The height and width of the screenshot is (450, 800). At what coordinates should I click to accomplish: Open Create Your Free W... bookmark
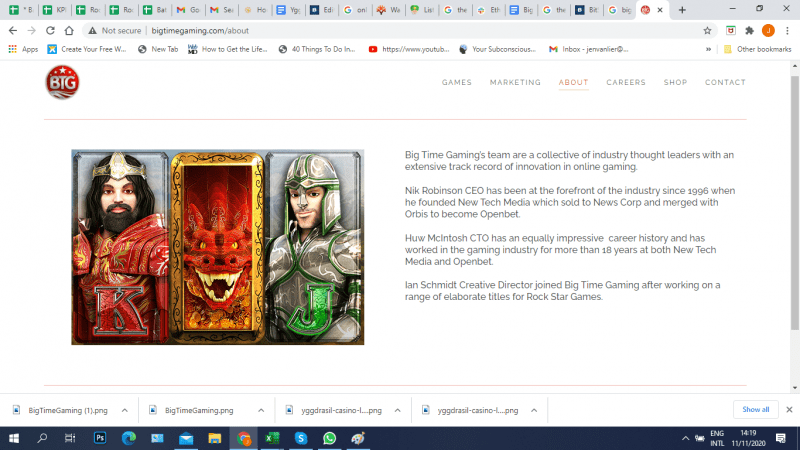[87, 49]
